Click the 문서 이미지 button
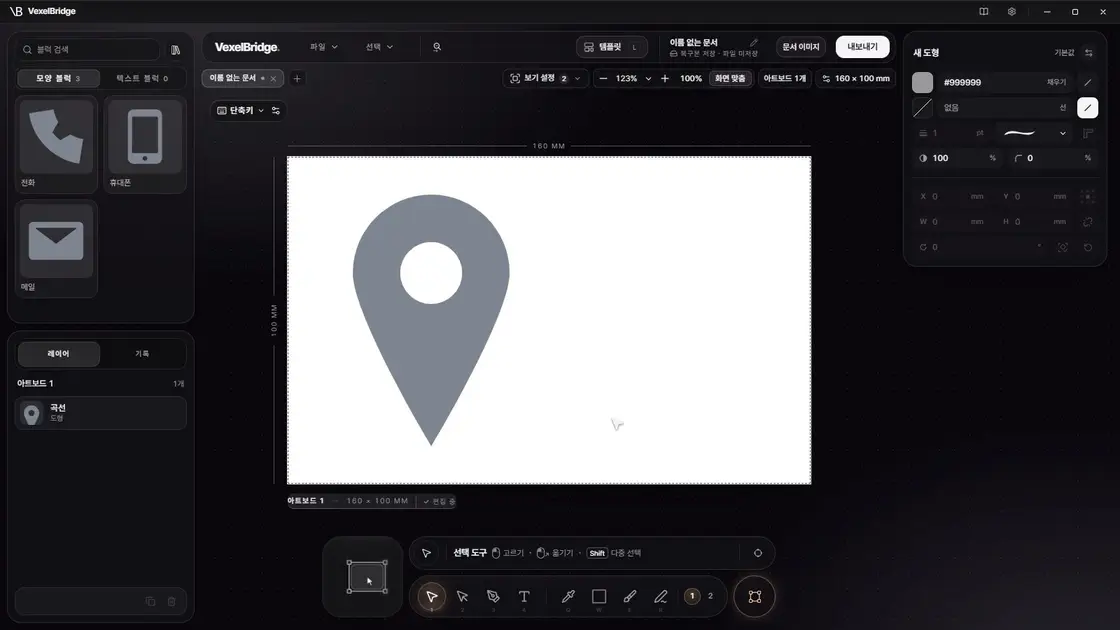The height and width of the screenshot is (630, 1120). [x=801, y=47]
